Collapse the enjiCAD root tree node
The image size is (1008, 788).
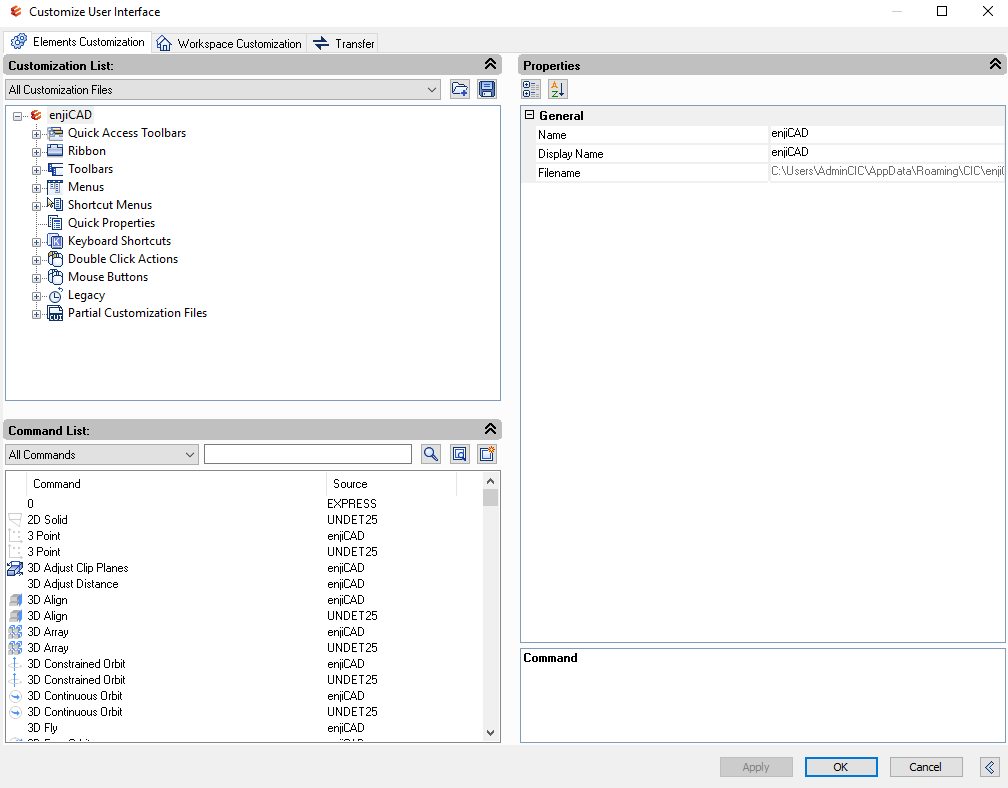tap(17, 116)
